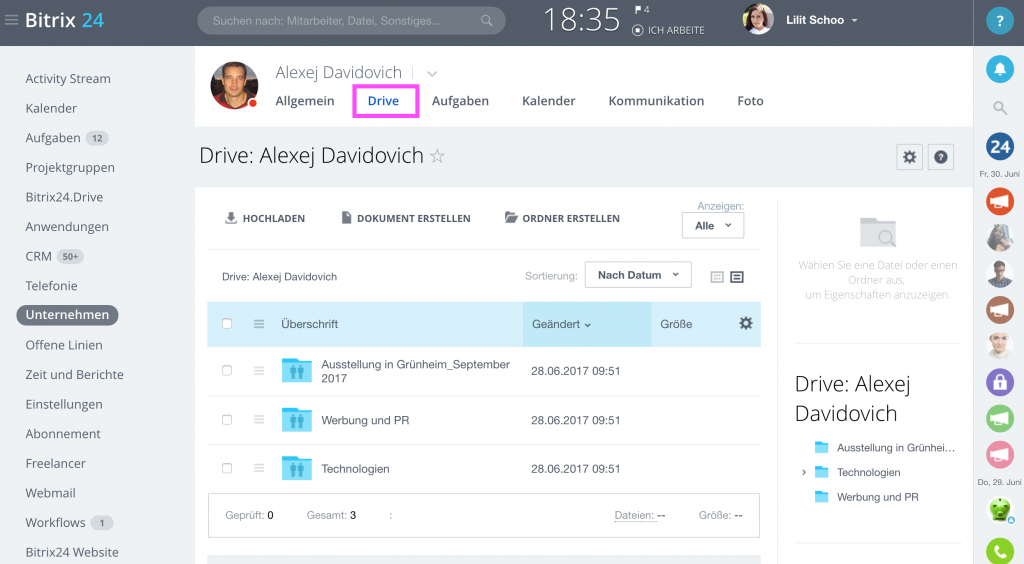
Task: Open CRM in the left menu
Action: pyautogui.click(x=39, y=257)
